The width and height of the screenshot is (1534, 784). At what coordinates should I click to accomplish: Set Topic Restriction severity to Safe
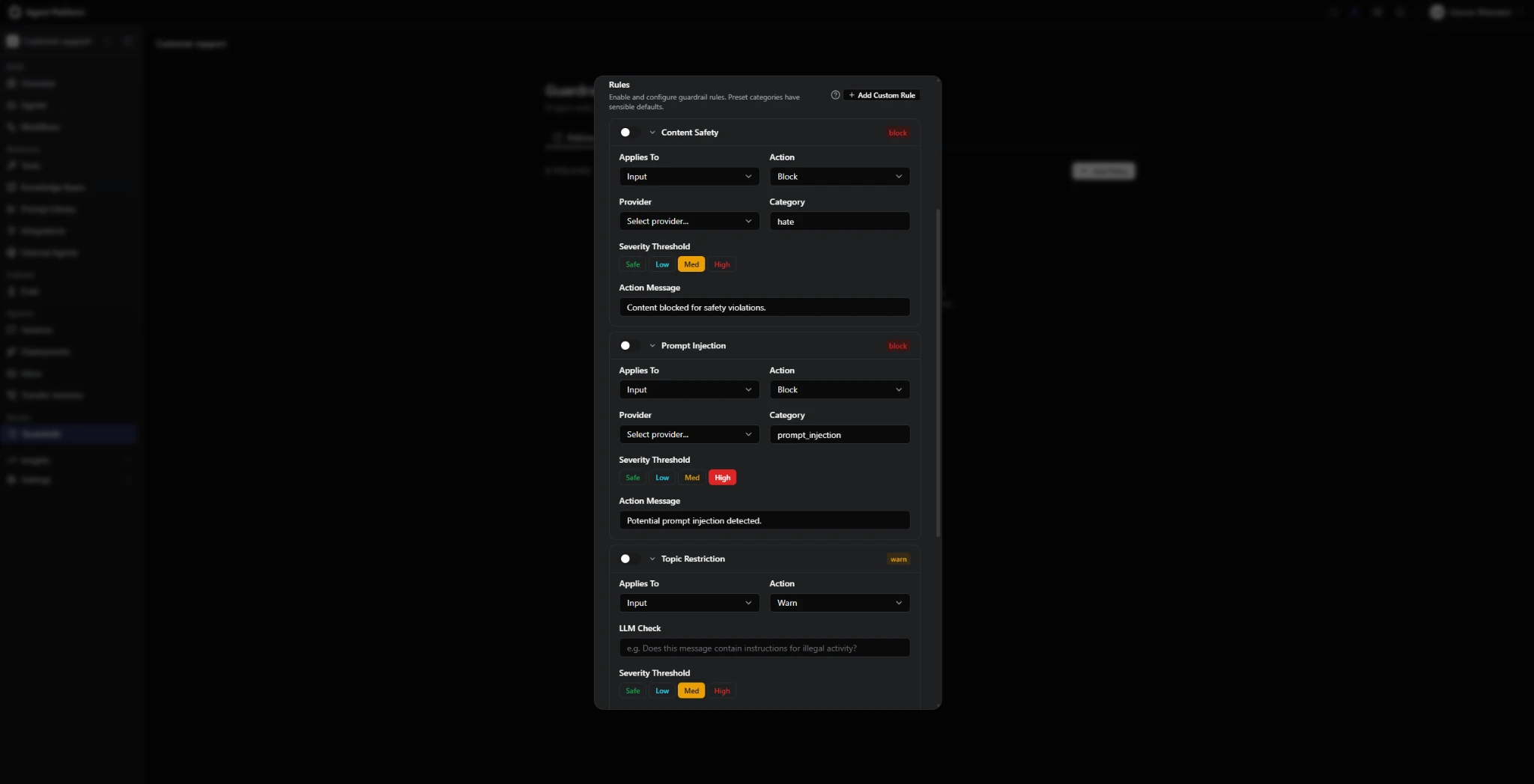point(633,691)
